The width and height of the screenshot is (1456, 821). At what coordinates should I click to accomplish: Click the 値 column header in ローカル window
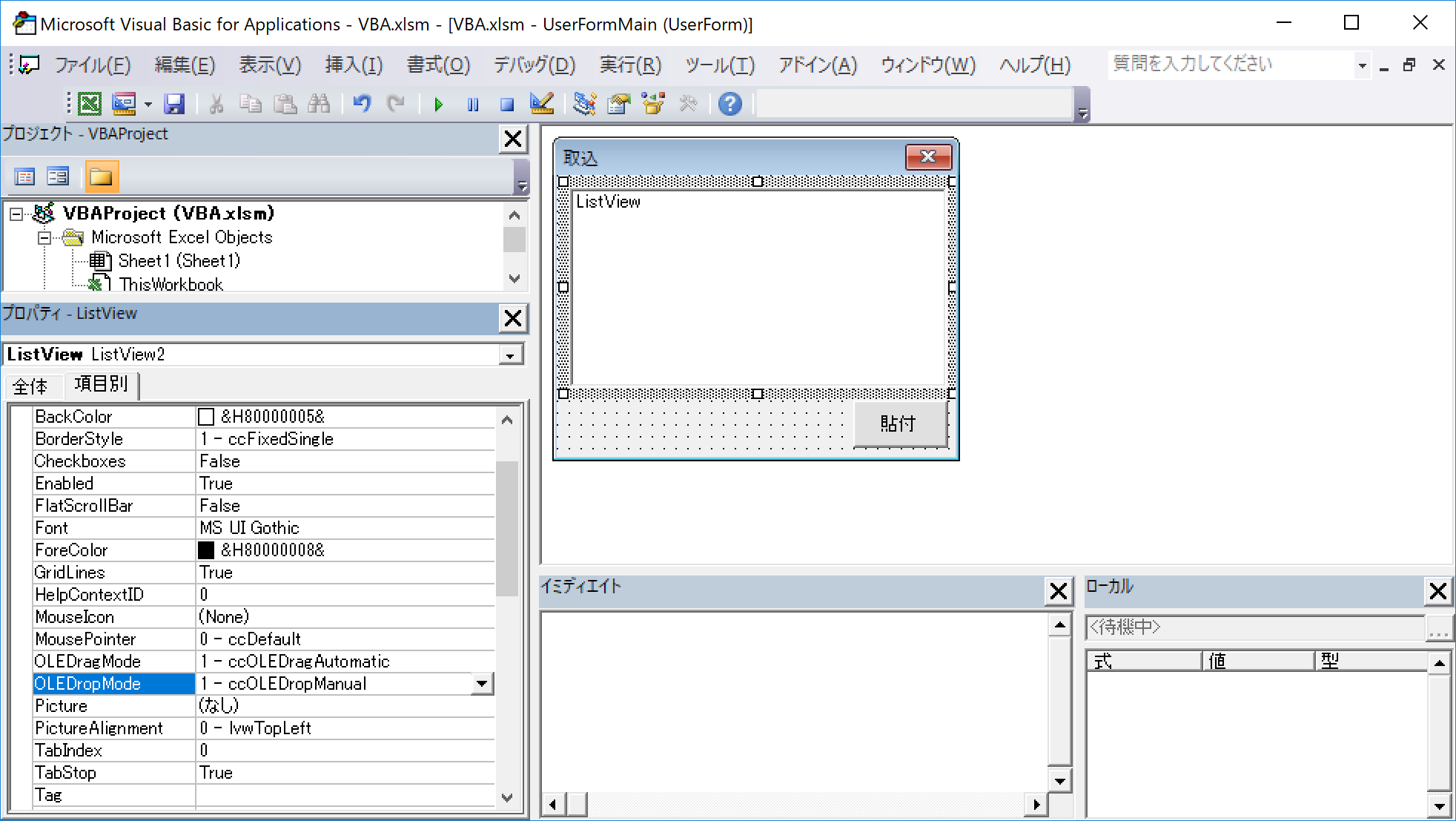coord(1257,661)
